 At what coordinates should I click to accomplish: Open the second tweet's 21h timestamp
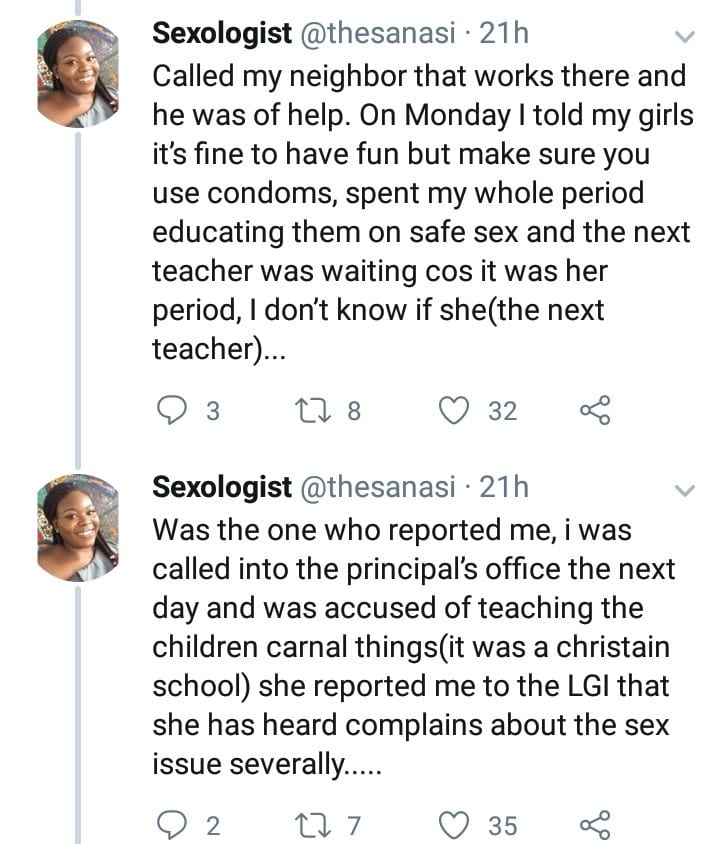click(504, 488)
